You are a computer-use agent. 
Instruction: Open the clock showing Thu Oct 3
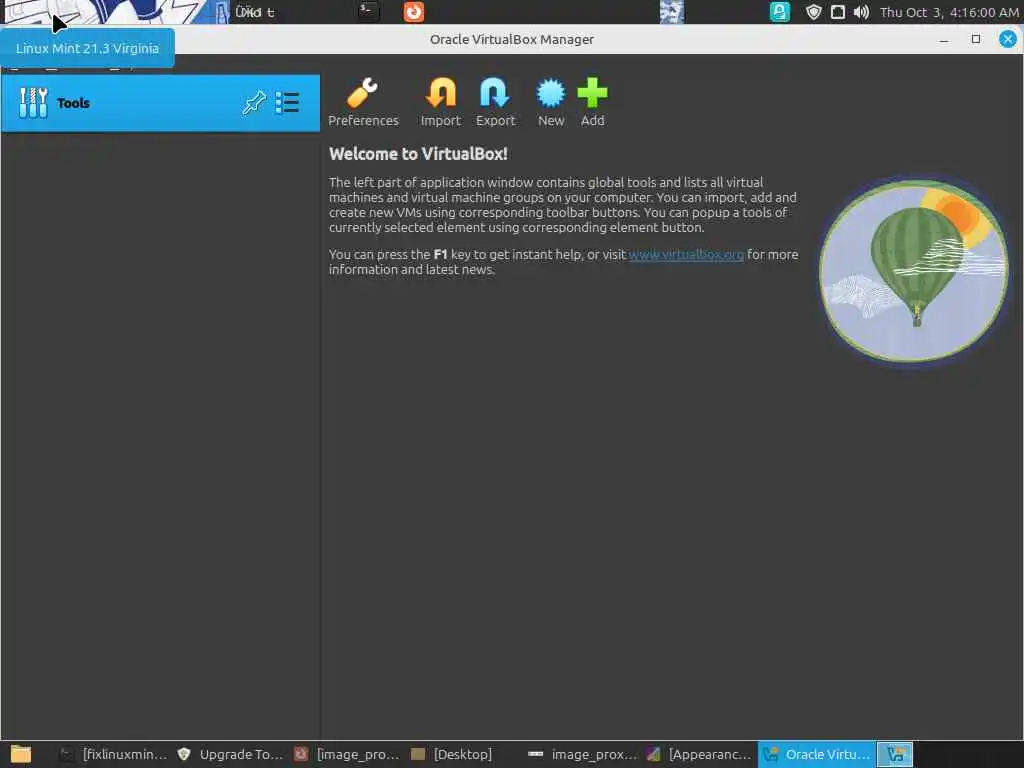(949, 12)
